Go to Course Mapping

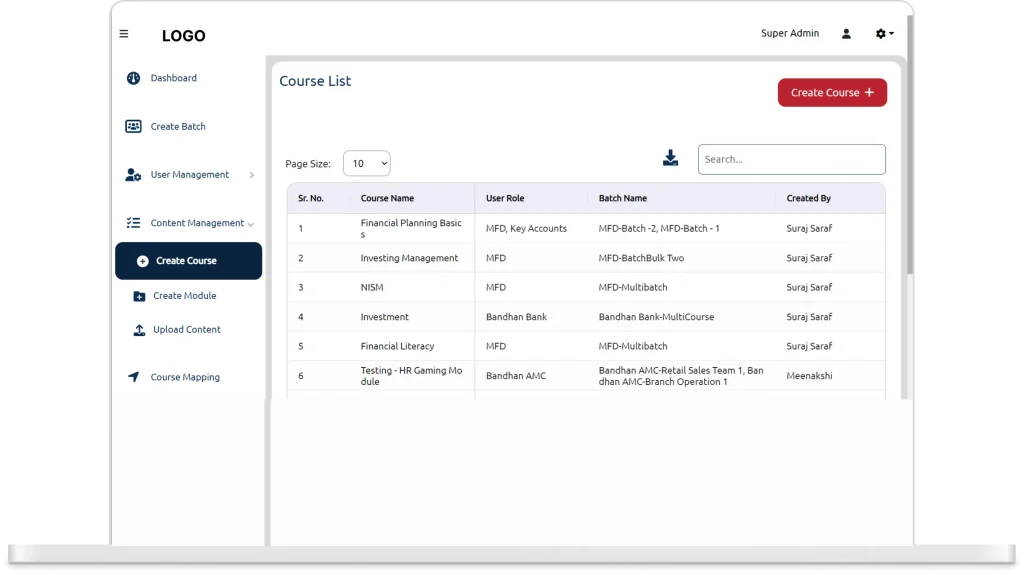pos(185,377)
